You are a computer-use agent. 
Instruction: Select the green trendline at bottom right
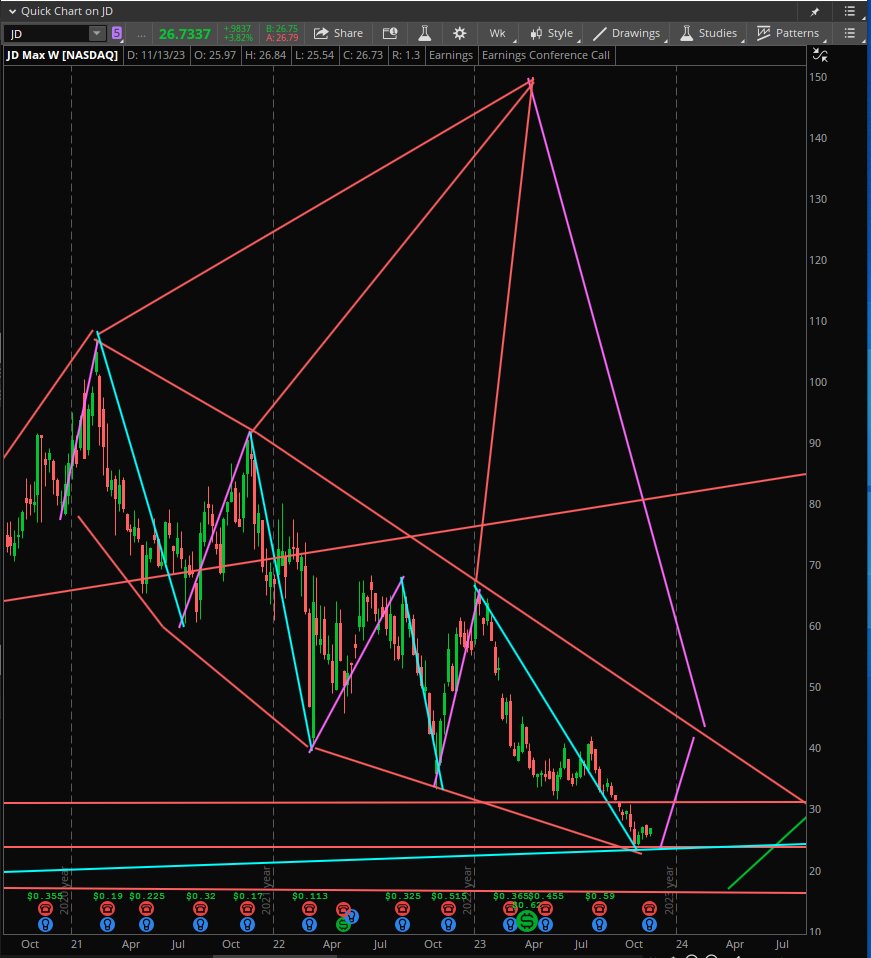[767, 853]
